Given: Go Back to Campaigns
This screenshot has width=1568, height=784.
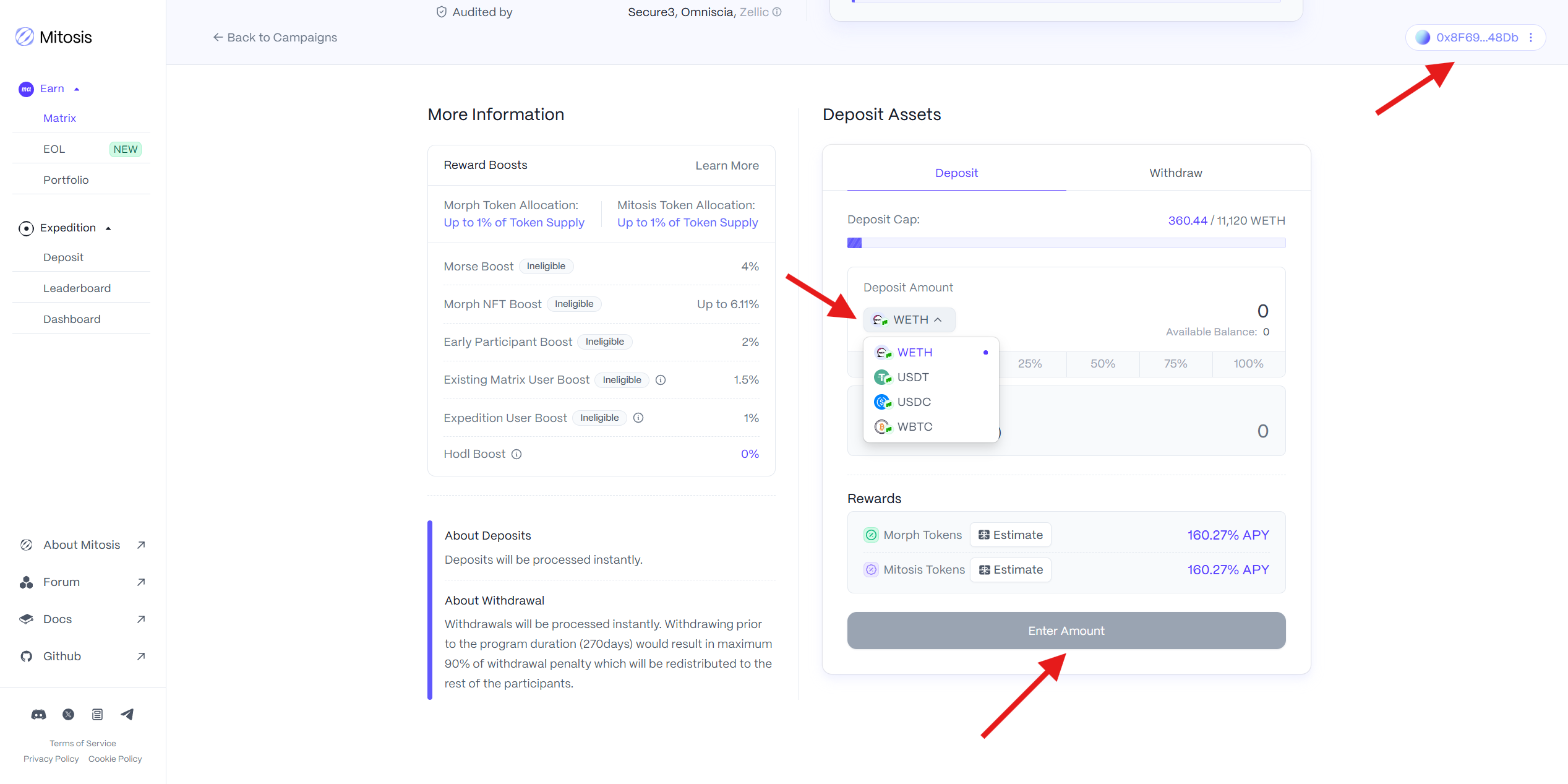Looking at the screenshot, I should pos(275,38).
